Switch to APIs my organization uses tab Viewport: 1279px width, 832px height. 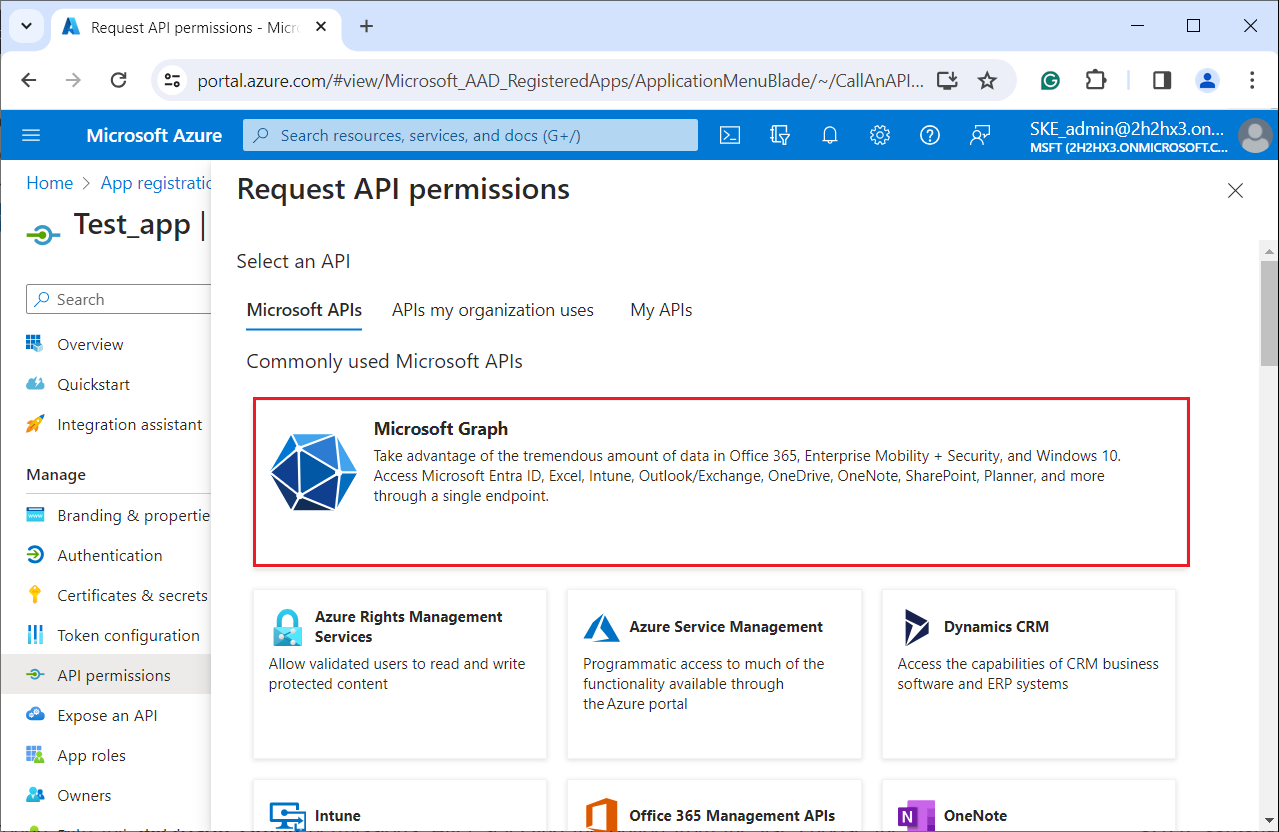493,310
